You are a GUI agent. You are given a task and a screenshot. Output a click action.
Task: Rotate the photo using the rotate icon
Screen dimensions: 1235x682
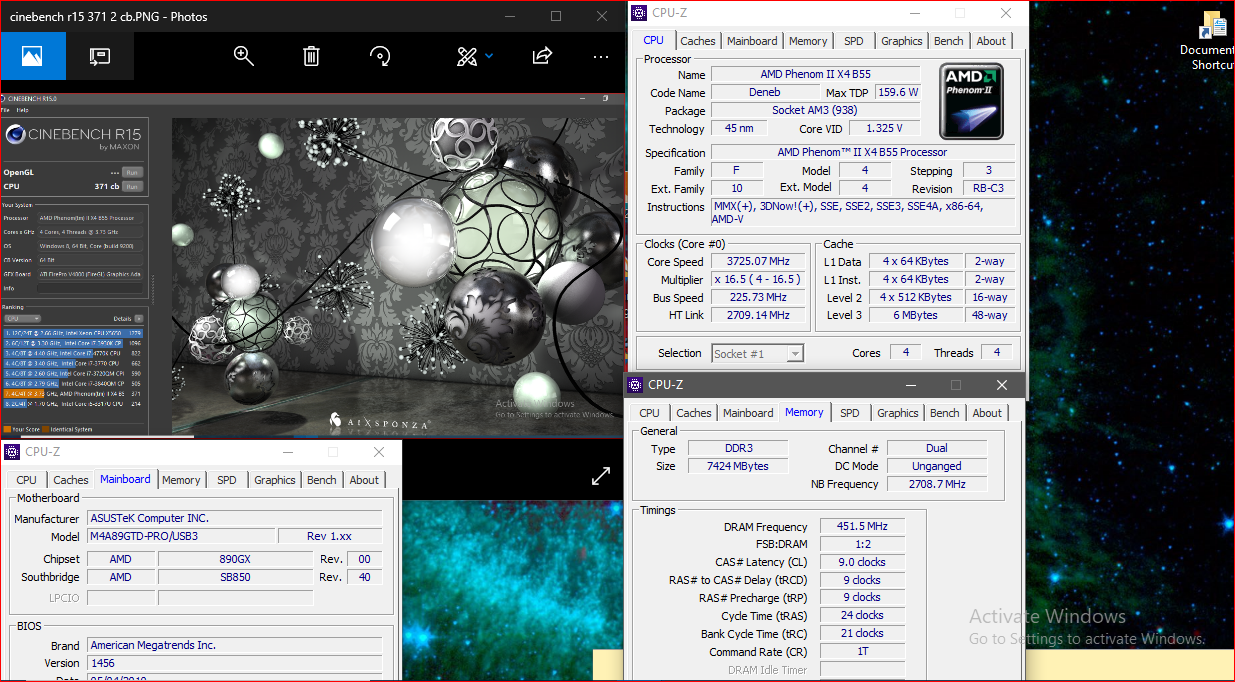point(380,56)
